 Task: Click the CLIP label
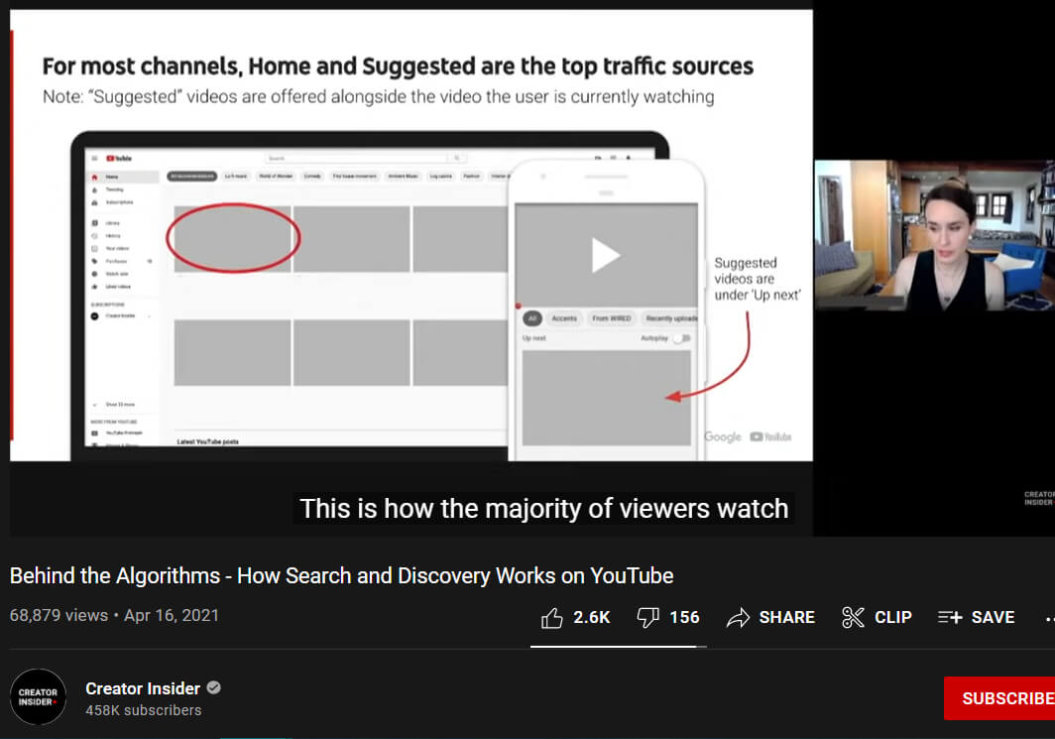[893, 617]
